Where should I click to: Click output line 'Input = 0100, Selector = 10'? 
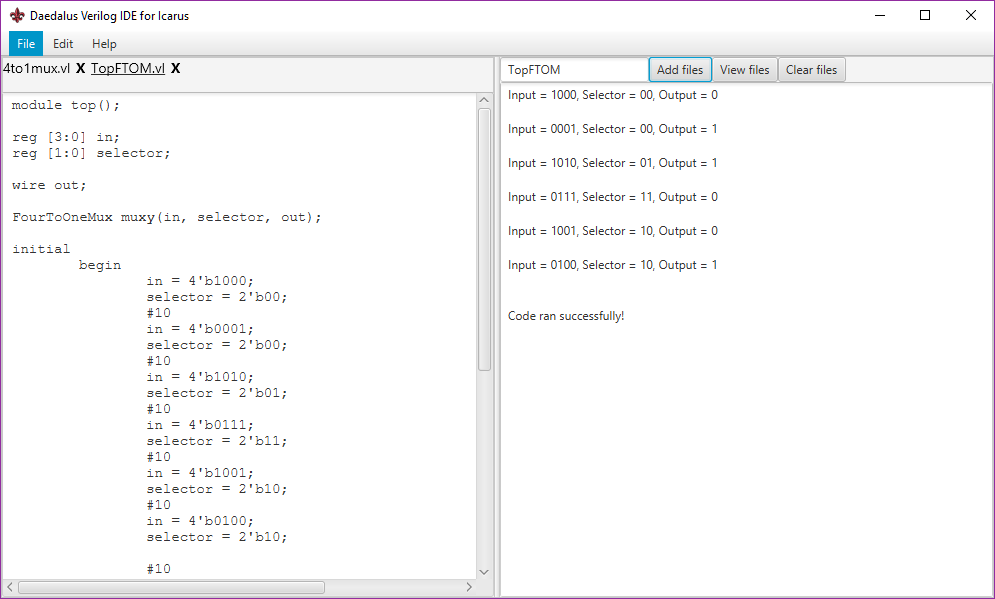tap(613, 265)
